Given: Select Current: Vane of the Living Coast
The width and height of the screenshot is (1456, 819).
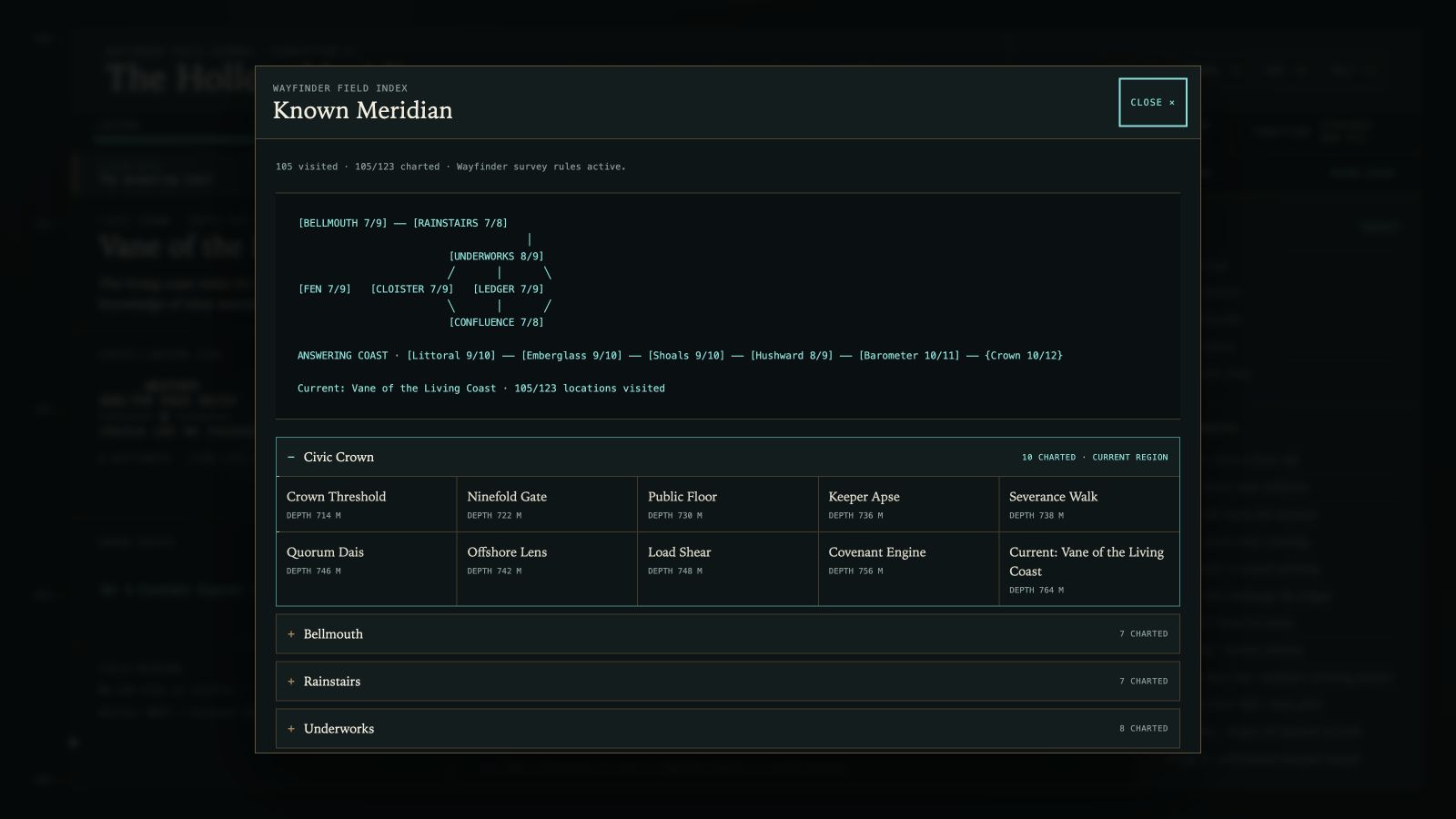Looking at the screenshot, I should pos(1089,569).
